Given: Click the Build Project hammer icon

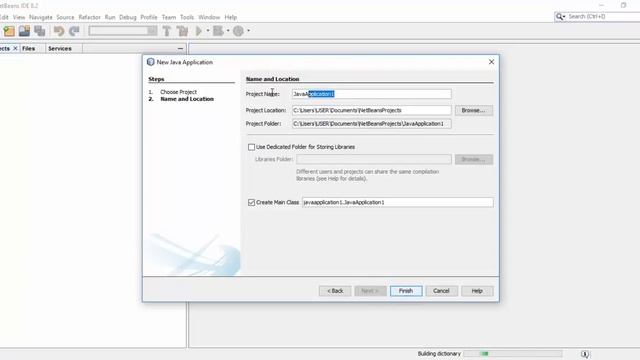Looking at the screenshot, I should (167, 31).
